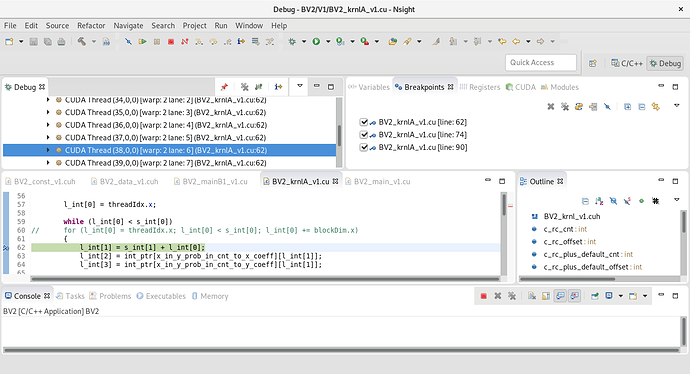Click the Resume icon in main toolbar
Screen dimensions: 690x374
click(142, 41)
